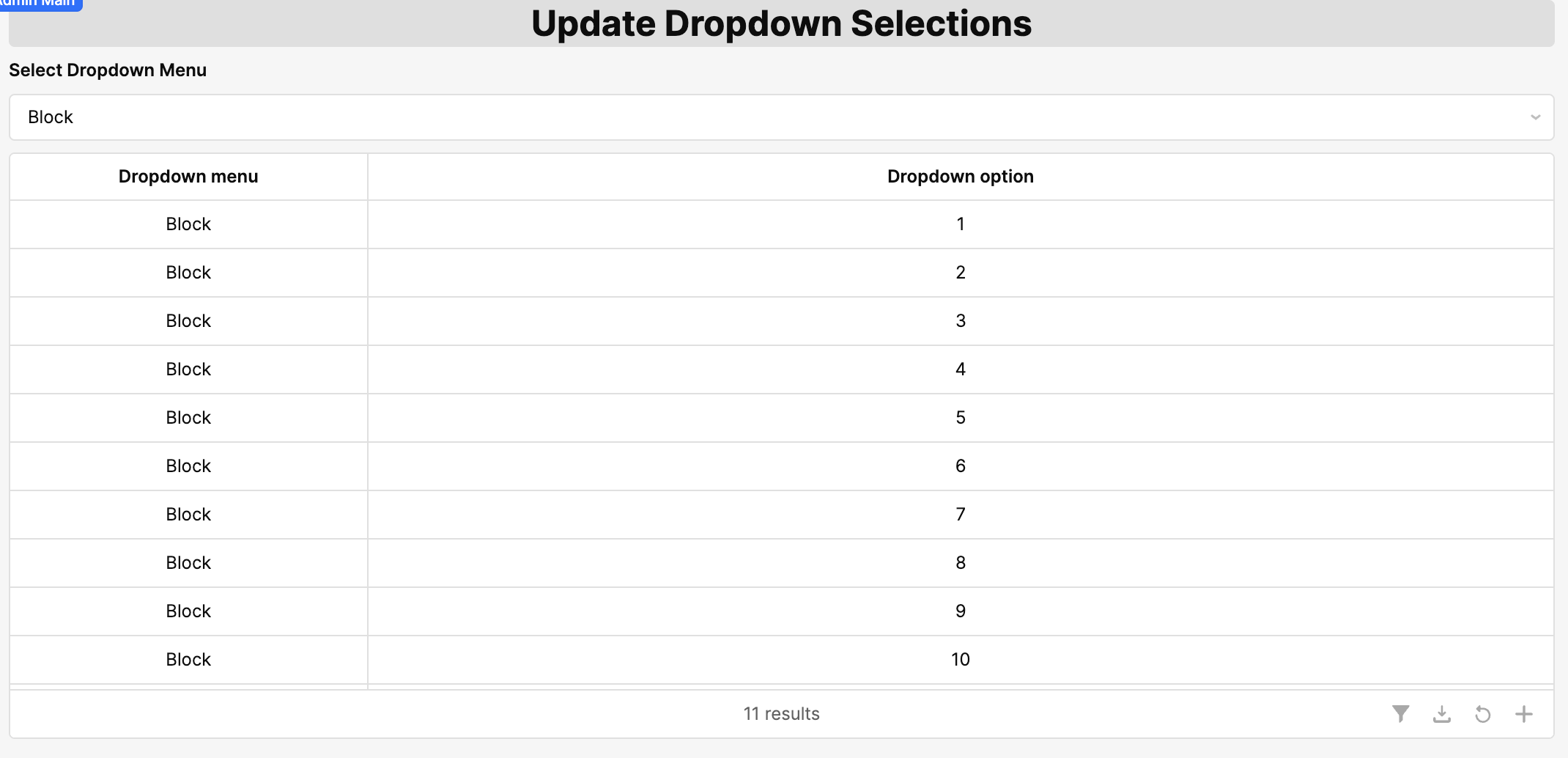Click the filter icon in table footer

(x=1400, y=713)
